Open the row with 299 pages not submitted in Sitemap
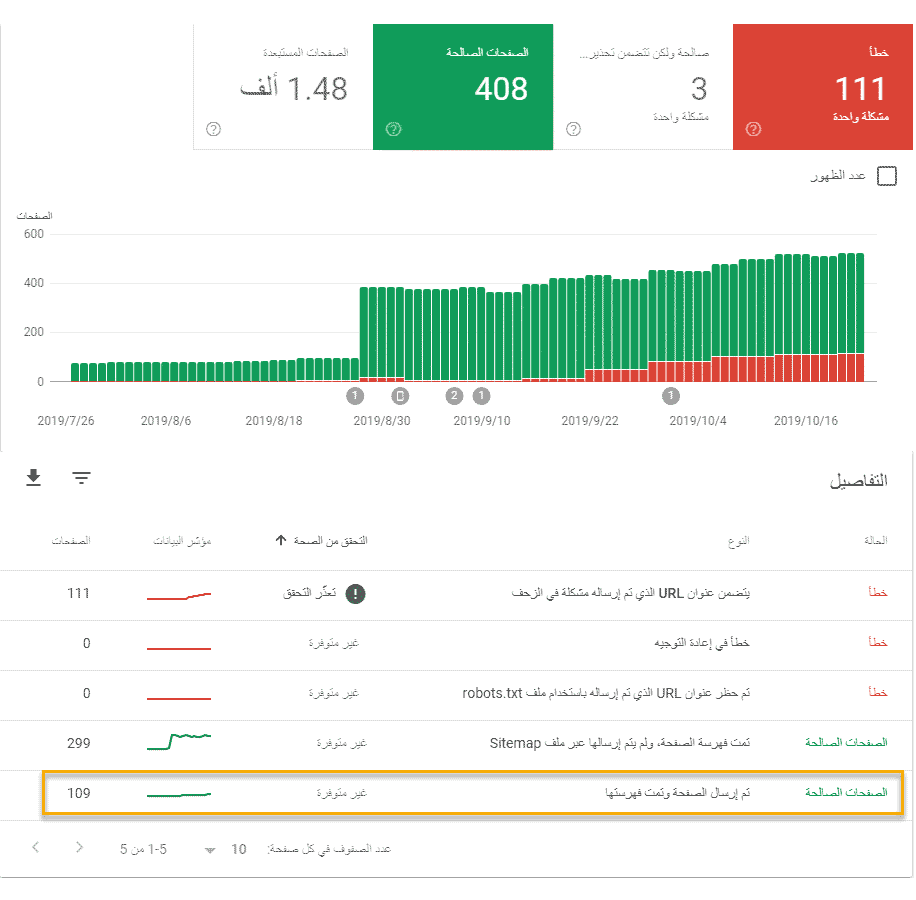 click(x=470, y=744)
